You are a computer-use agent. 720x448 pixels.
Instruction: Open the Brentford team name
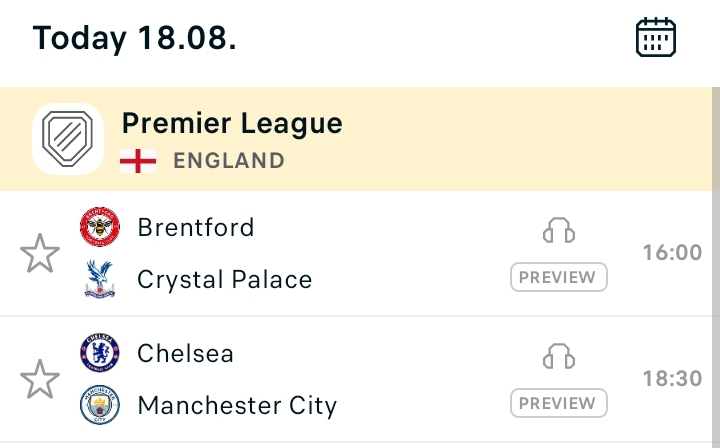click(196, 228)
